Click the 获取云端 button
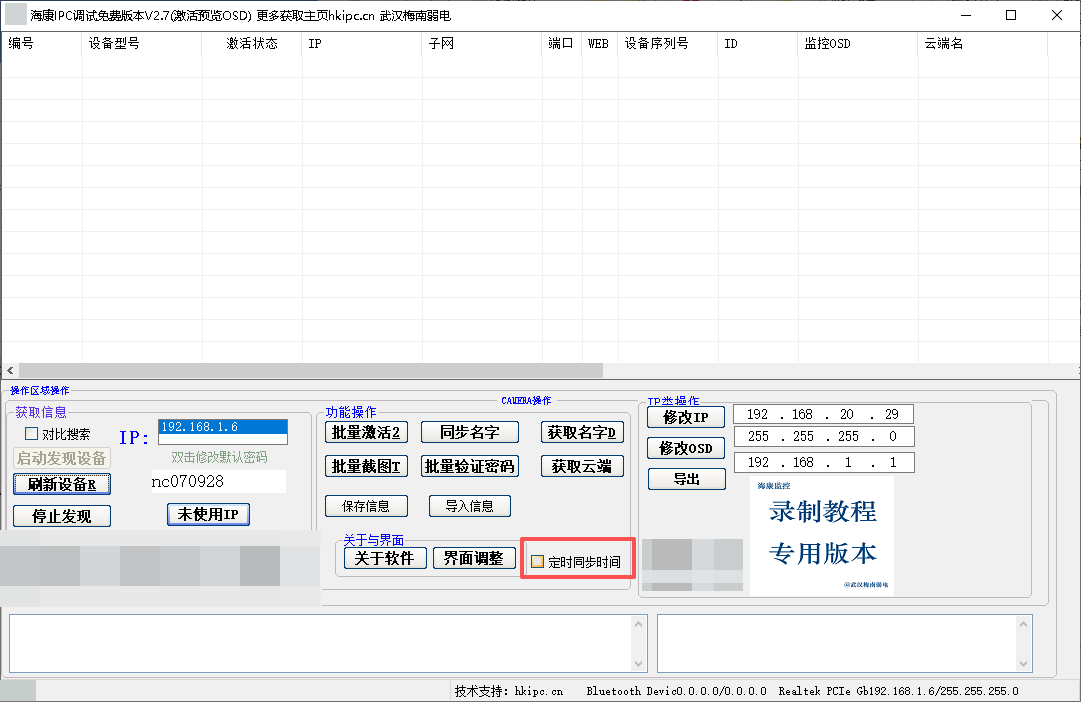1081x702 pixels. pyautogui.click(x=583, y=466)
